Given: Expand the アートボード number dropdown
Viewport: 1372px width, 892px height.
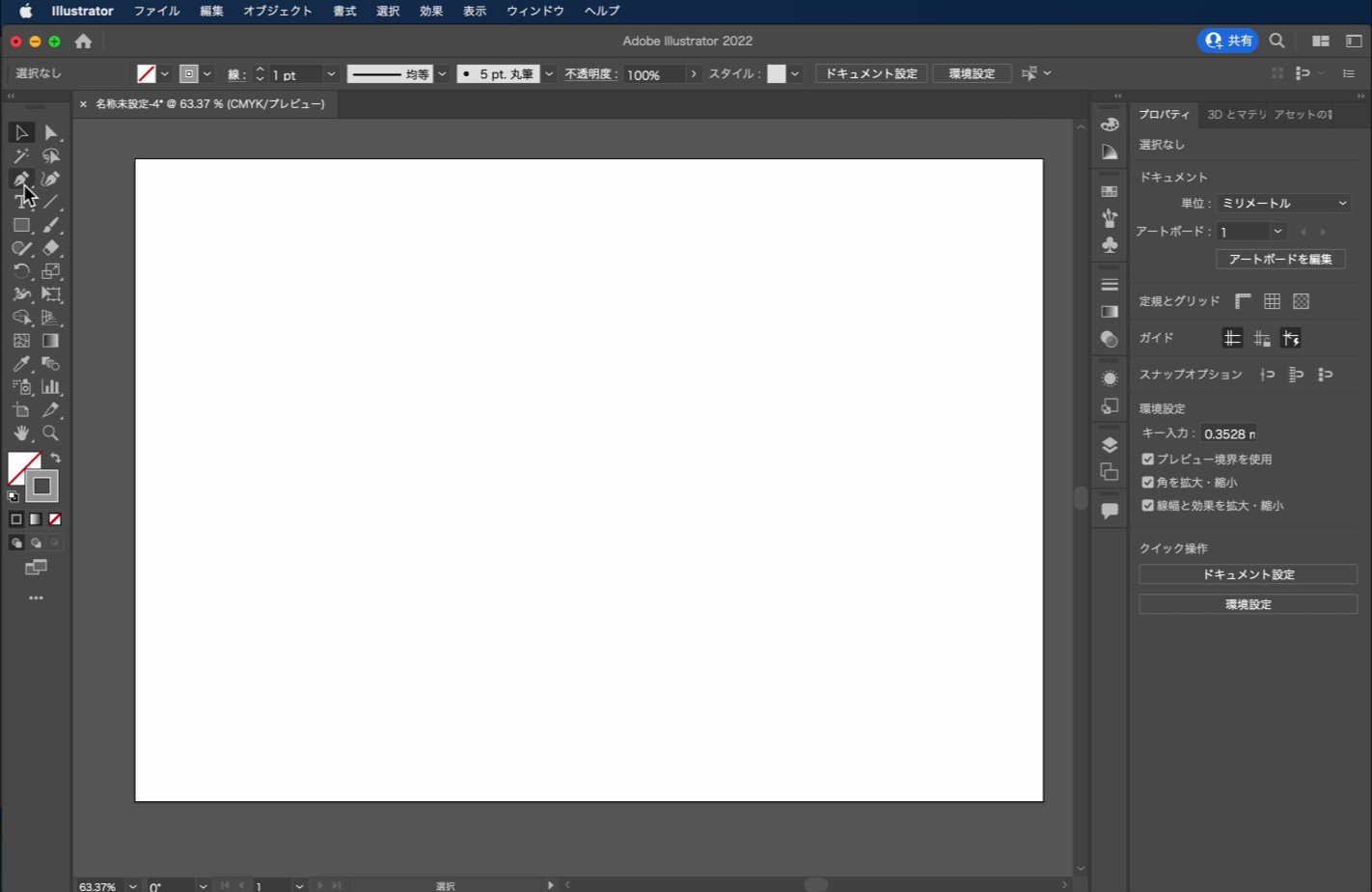Looking at the screenshot, I should click(1277, 231).
